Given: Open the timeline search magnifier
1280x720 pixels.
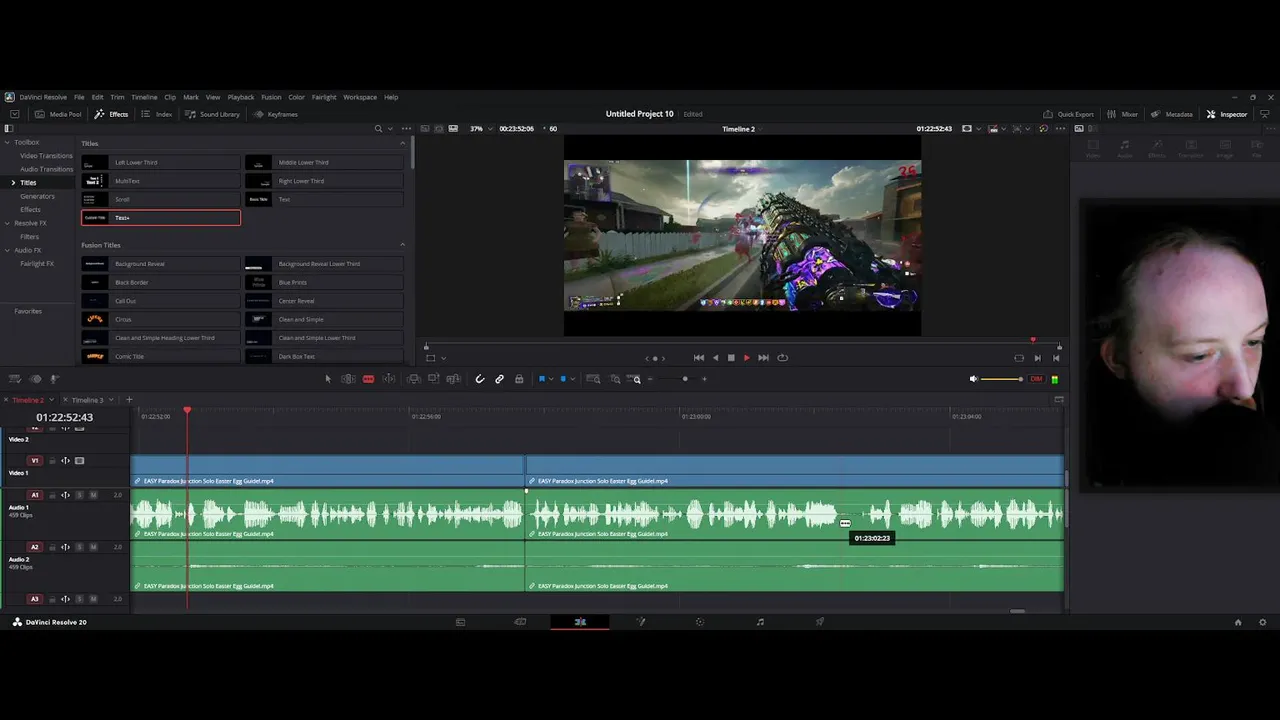Looking at the screenshot, I should click(636, 379).
